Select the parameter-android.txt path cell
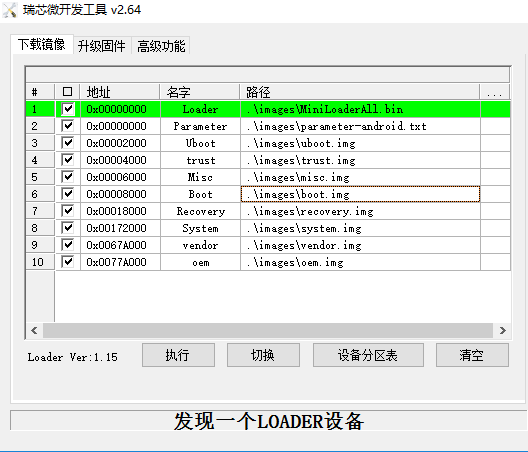 pyautogui.click(x=360, y=126)
